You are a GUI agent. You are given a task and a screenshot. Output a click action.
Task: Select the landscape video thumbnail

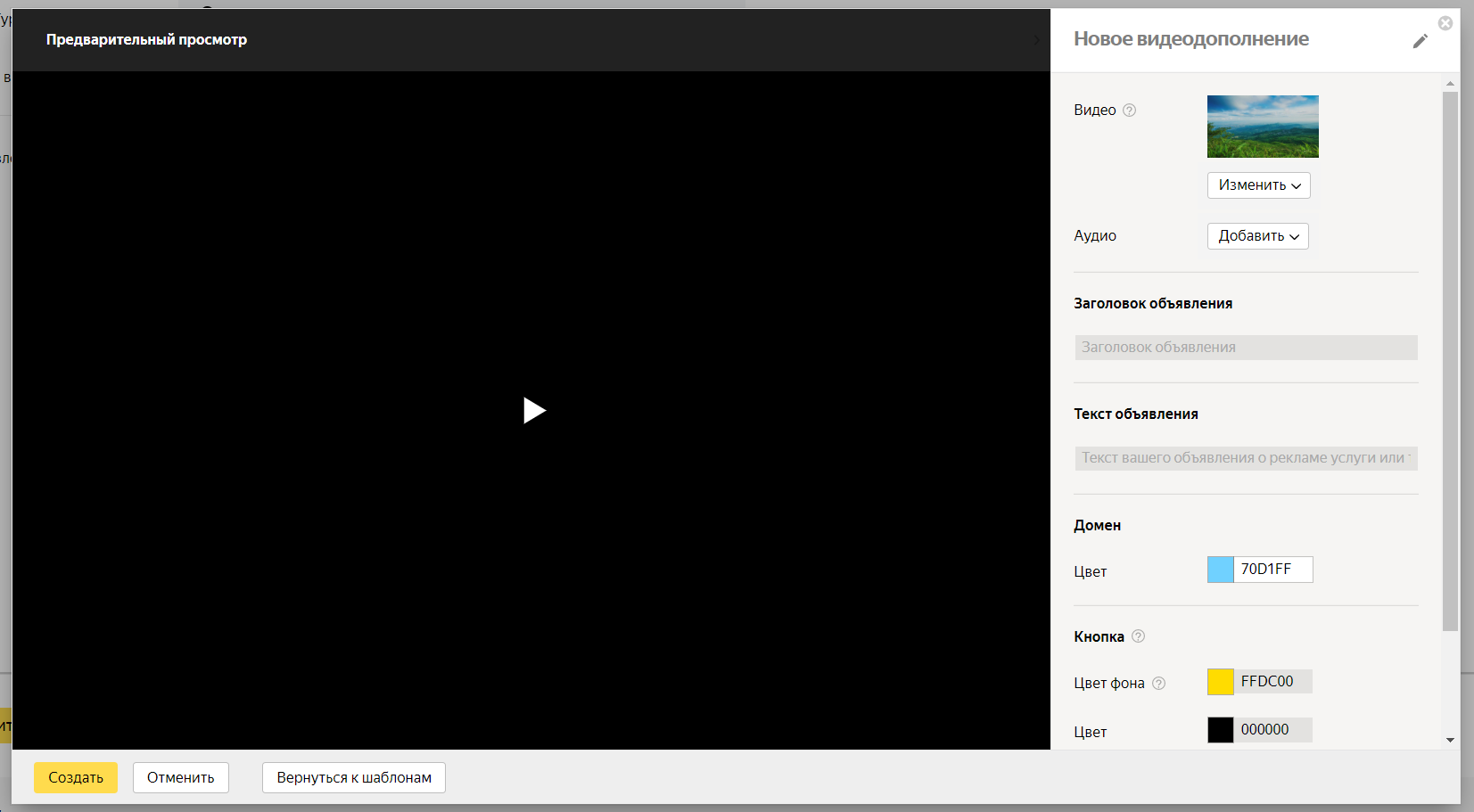tap(1262, 127)
